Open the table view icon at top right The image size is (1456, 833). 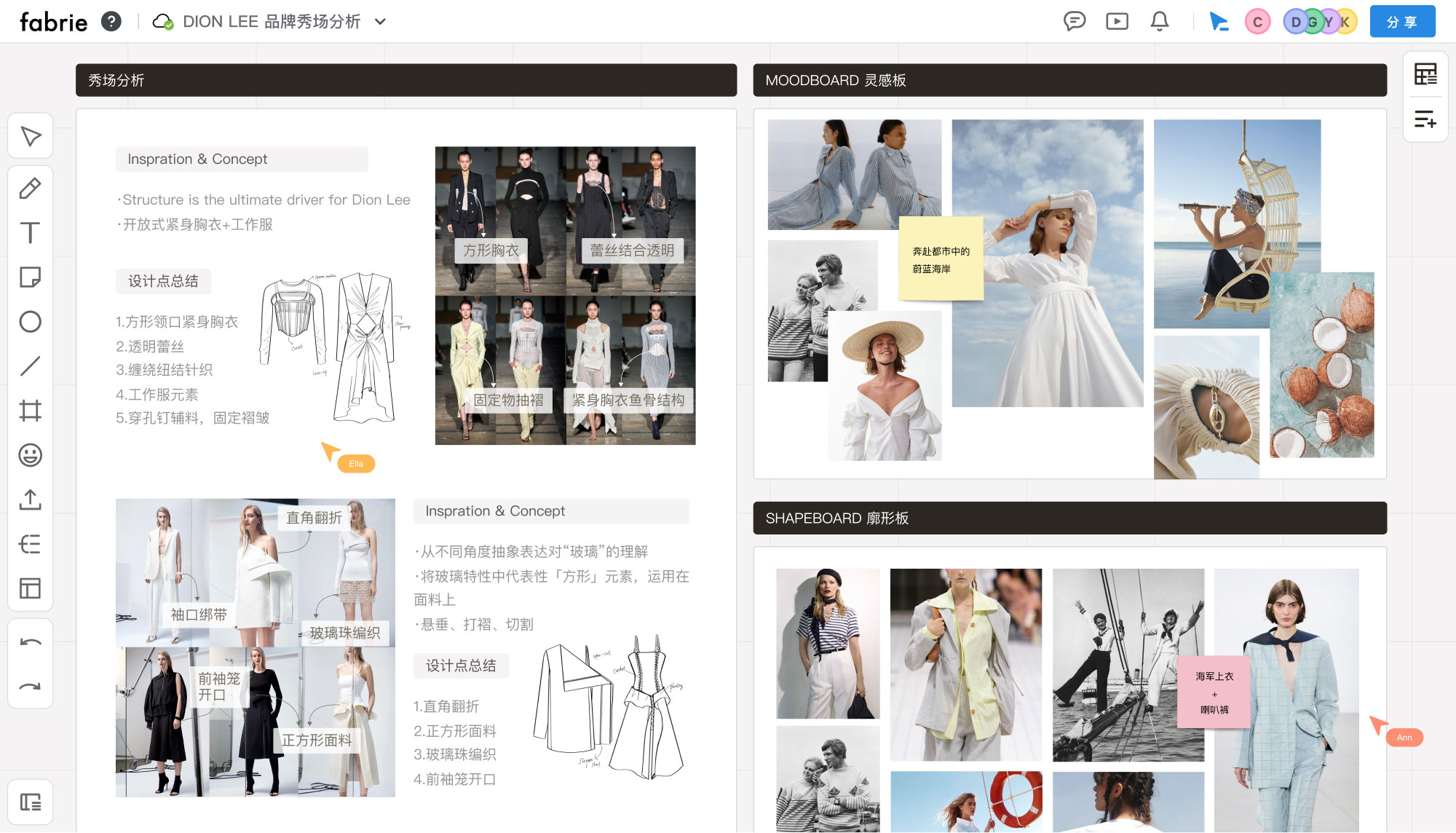[x=1425, y=74]
